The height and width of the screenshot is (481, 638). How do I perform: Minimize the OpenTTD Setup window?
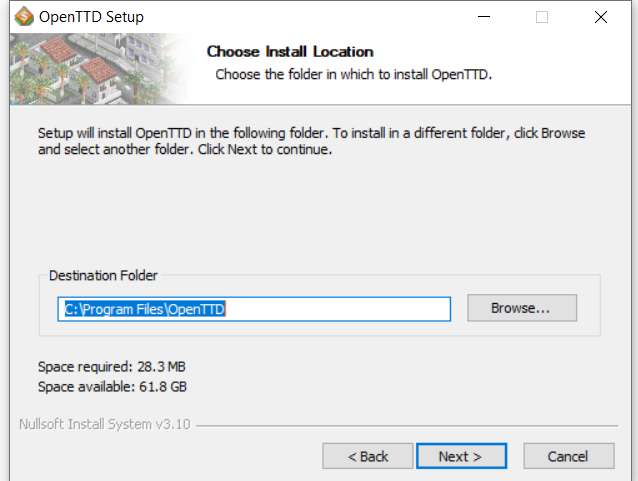pos(484,17)
